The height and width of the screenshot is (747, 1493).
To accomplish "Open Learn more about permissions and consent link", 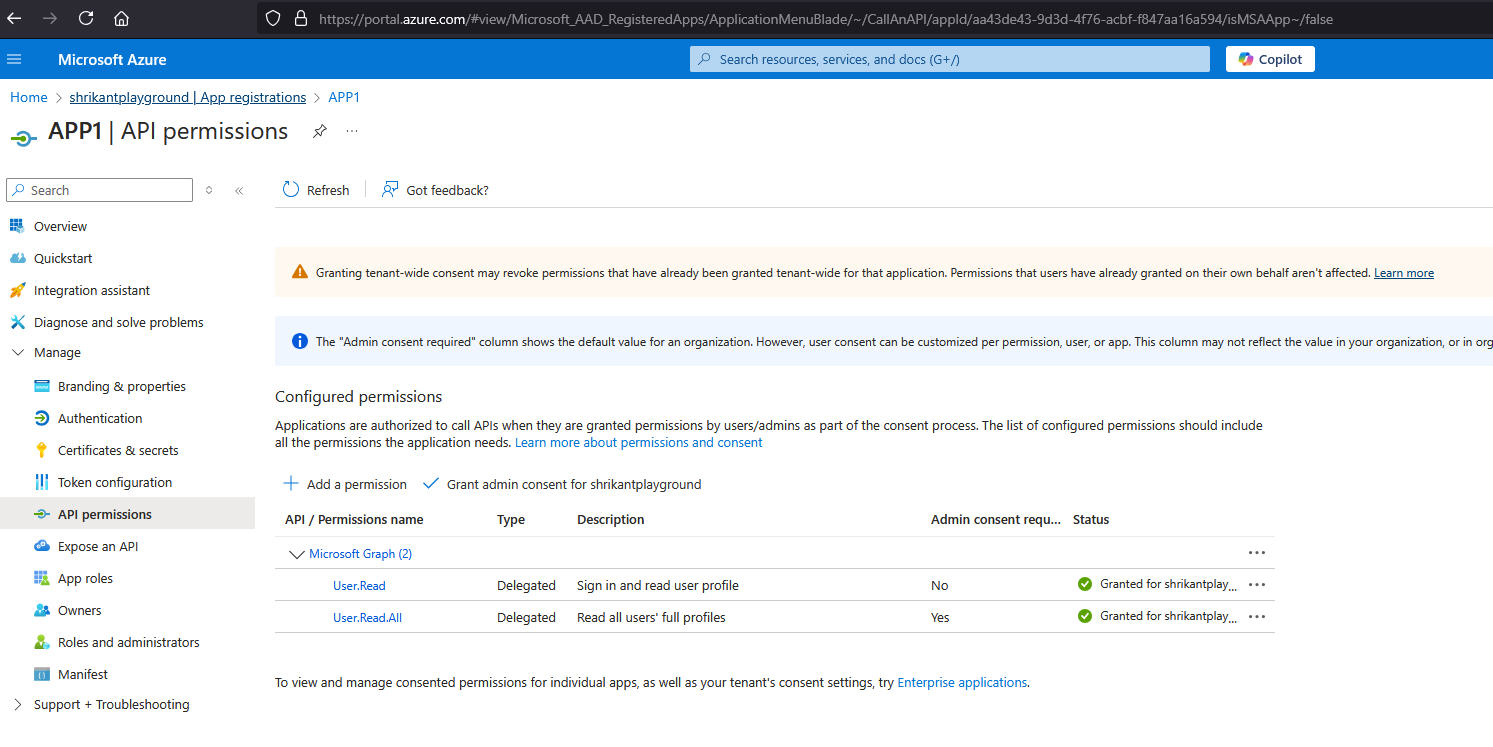I will point(638,442).
